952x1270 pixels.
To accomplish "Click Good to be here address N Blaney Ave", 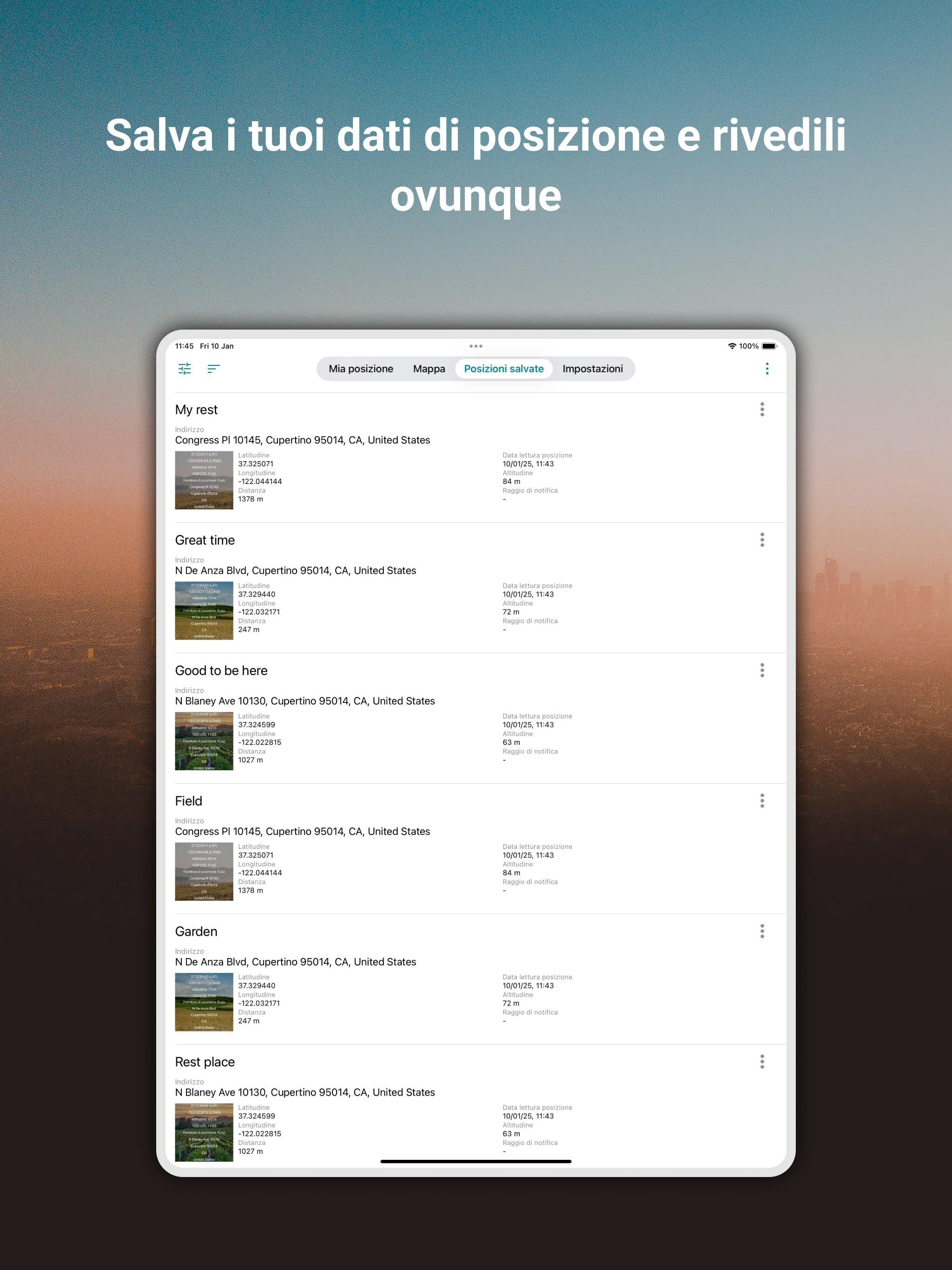I will (x=305, y=701).
